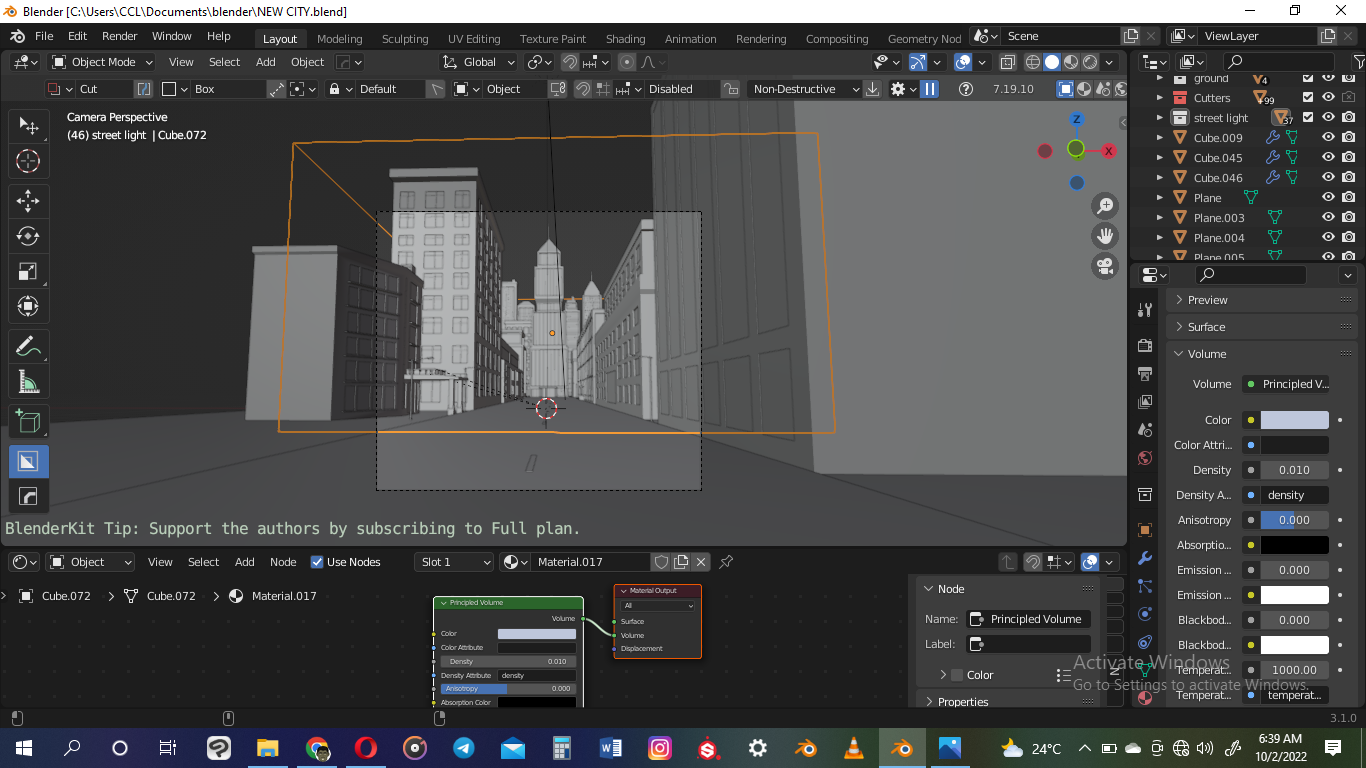Toggle the Use Nodes checkbox
The height and width of the screenshot is (768, 1366).
pos(317,562)
